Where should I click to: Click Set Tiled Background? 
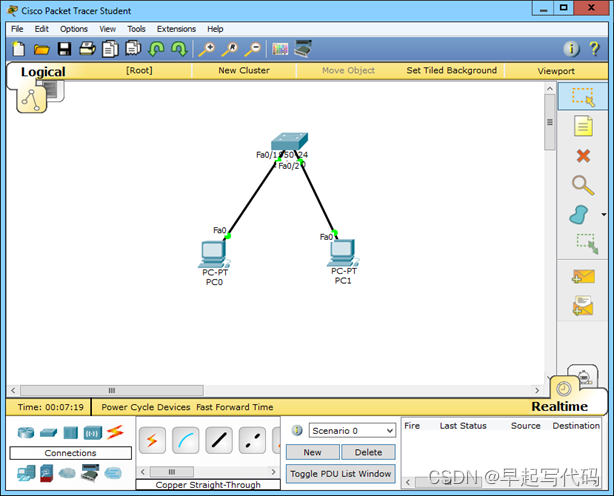tap(451, 70)
